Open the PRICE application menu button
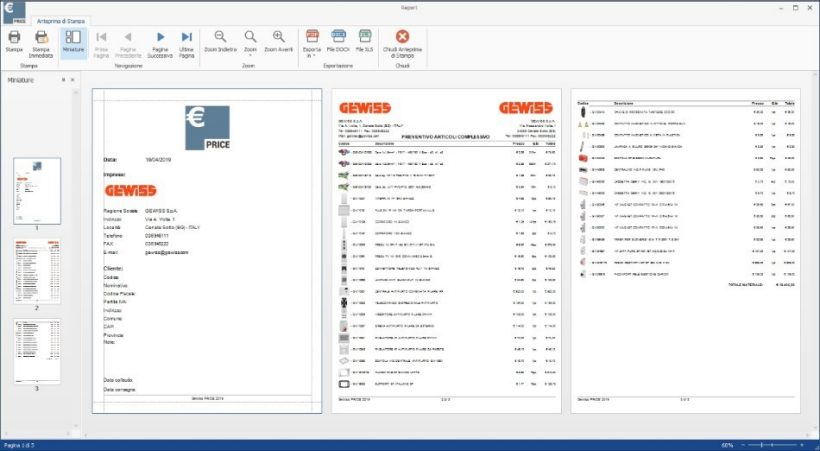820x451 pixels. pos(14,13)
